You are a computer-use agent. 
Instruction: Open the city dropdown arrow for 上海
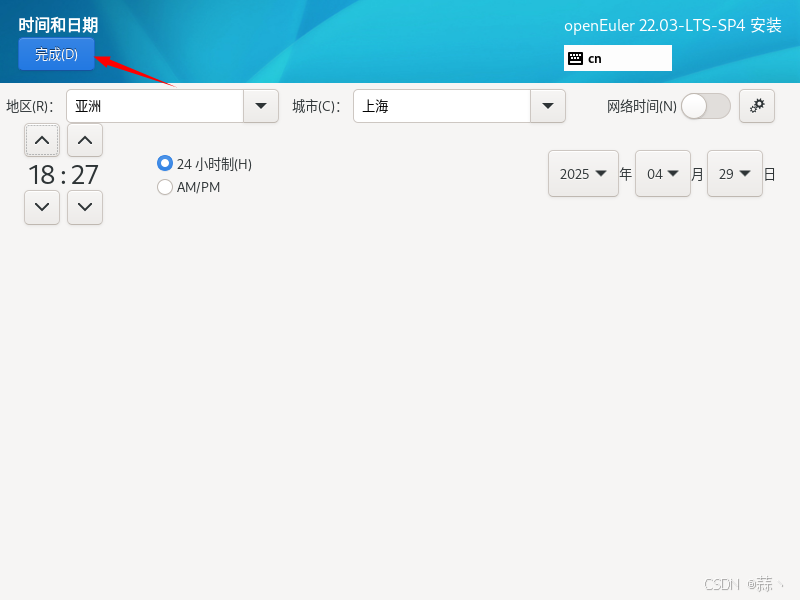point(548,106)
